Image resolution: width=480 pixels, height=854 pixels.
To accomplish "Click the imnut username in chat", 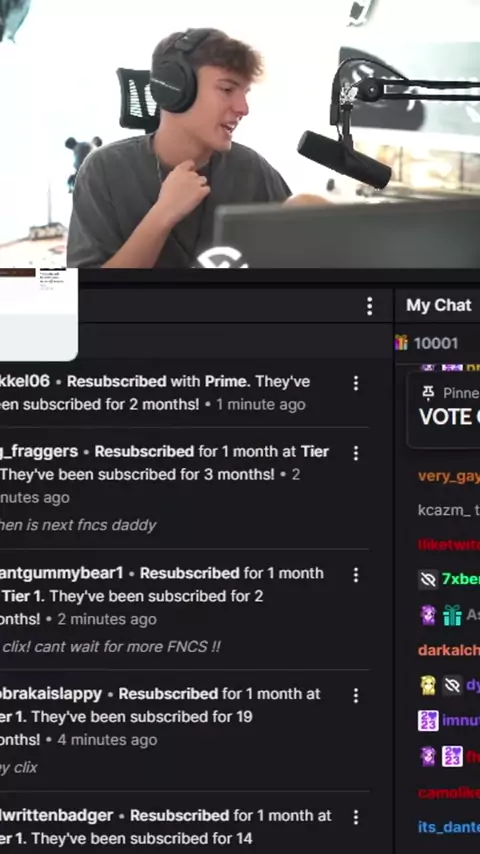I will pyautogui.click(x=461, y=721).
